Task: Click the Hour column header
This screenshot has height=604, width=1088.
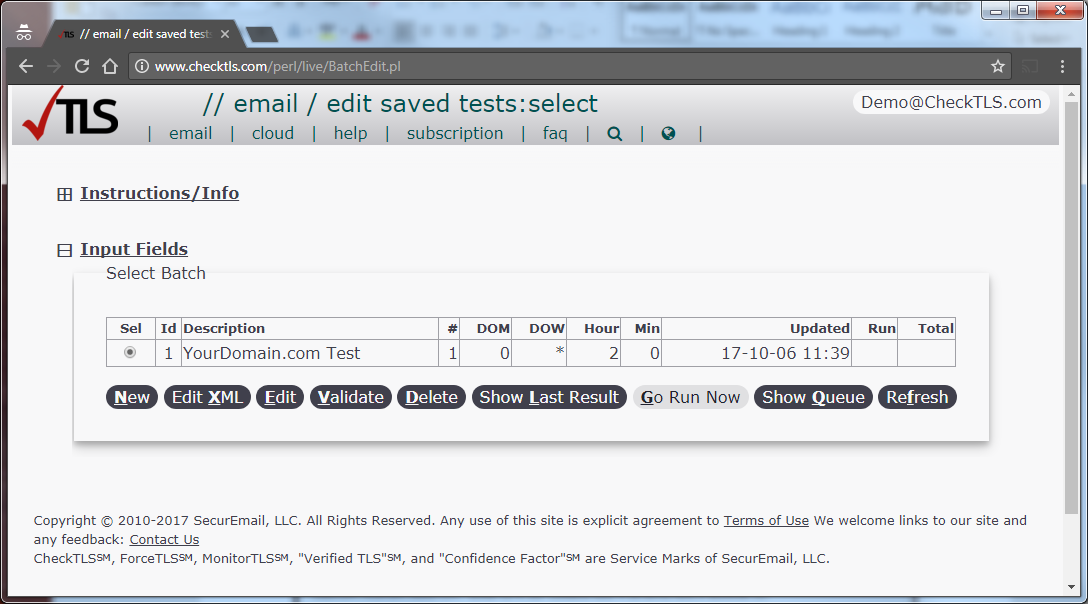Action: point(594,328)
